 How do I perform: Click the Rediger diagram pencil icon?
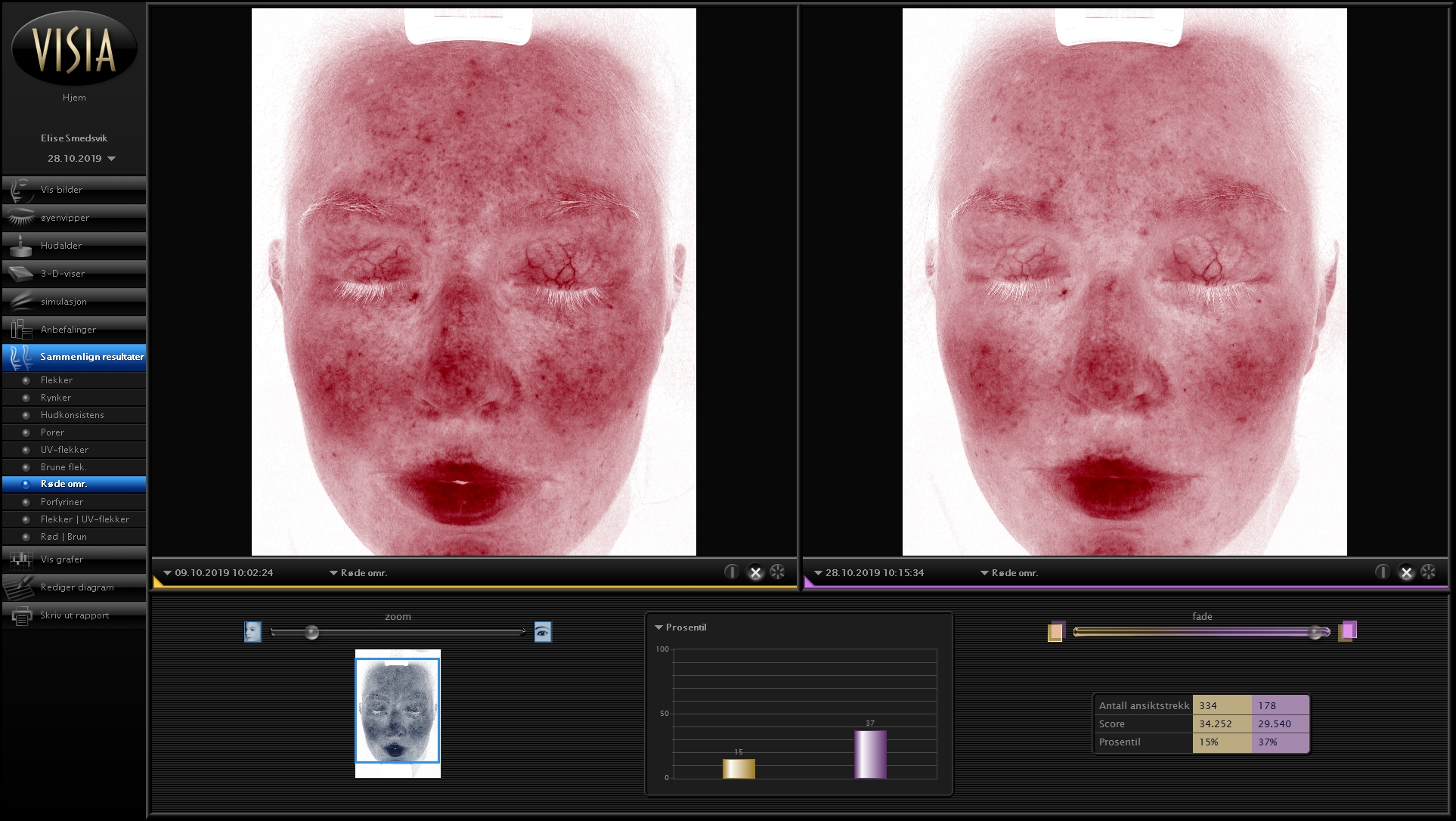pyautogui.click(x=20, y=587)
